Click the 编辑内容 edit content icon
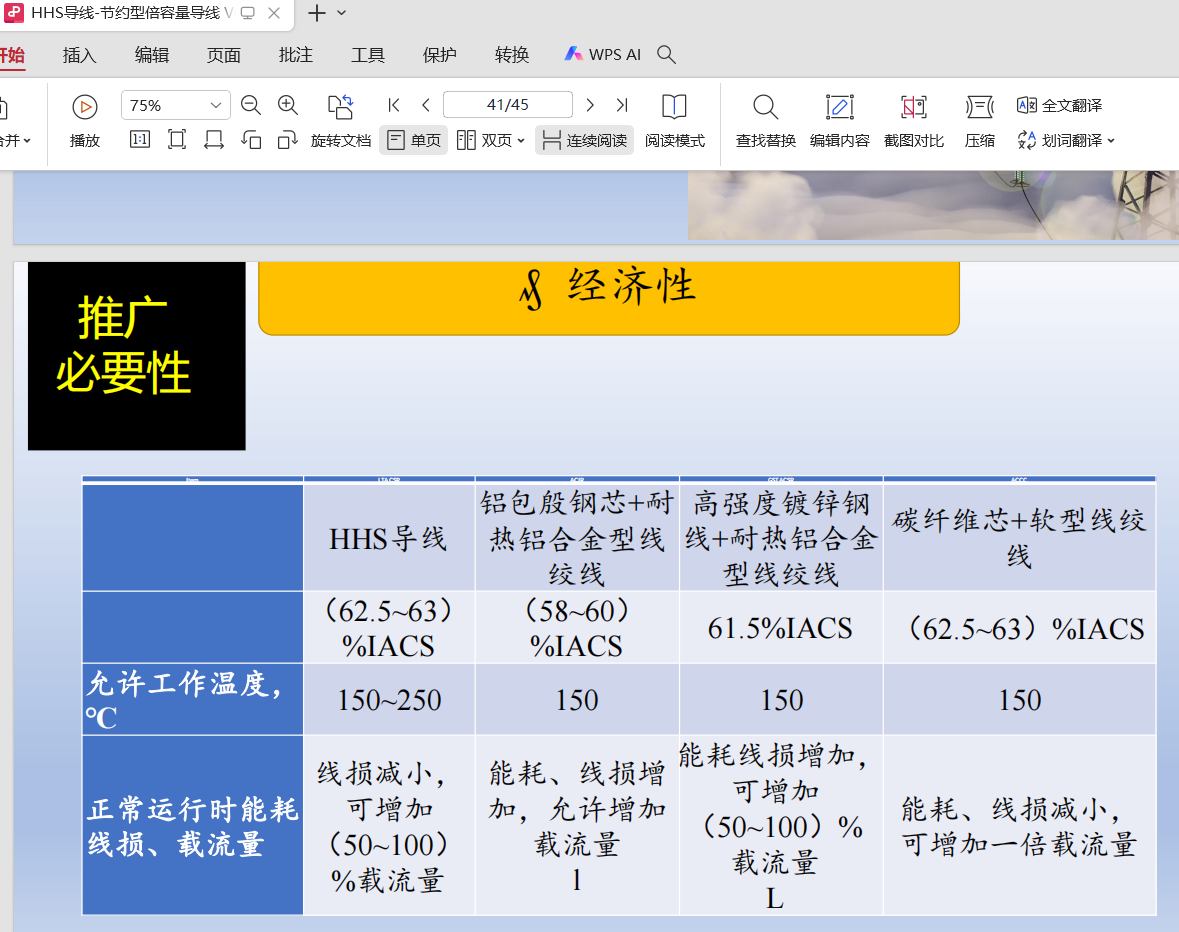The width and height of the screenshot is (1179, 932). click(839, 107)
